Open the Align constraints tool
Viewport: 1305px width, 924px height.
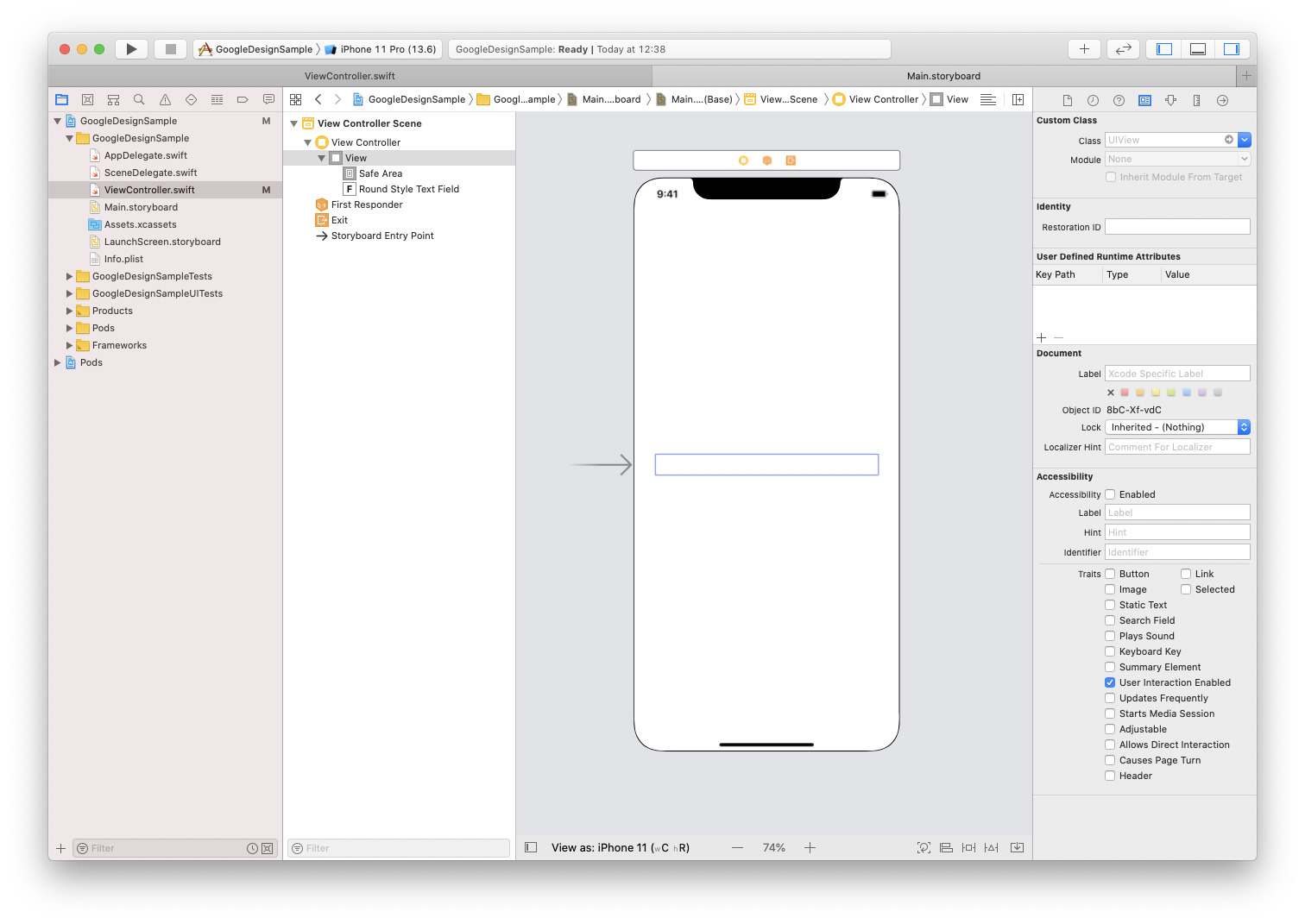[946, 847]
